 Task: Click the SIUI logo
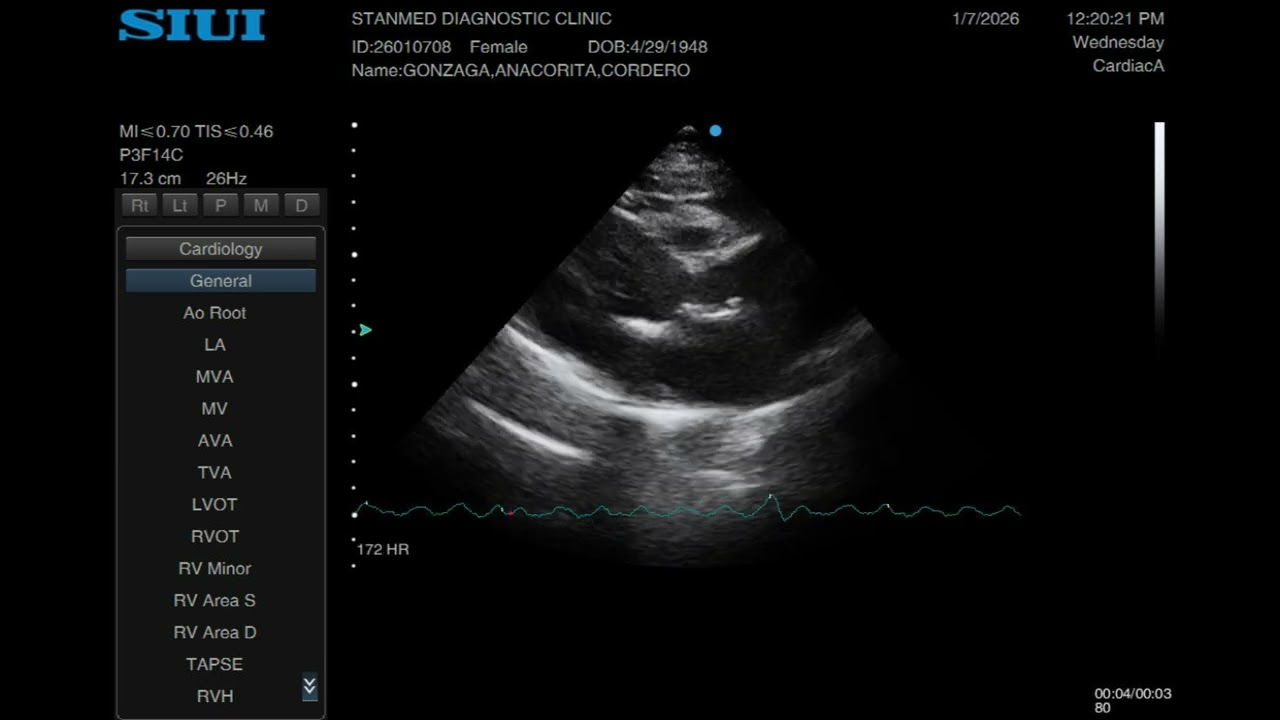coord(192,26)
